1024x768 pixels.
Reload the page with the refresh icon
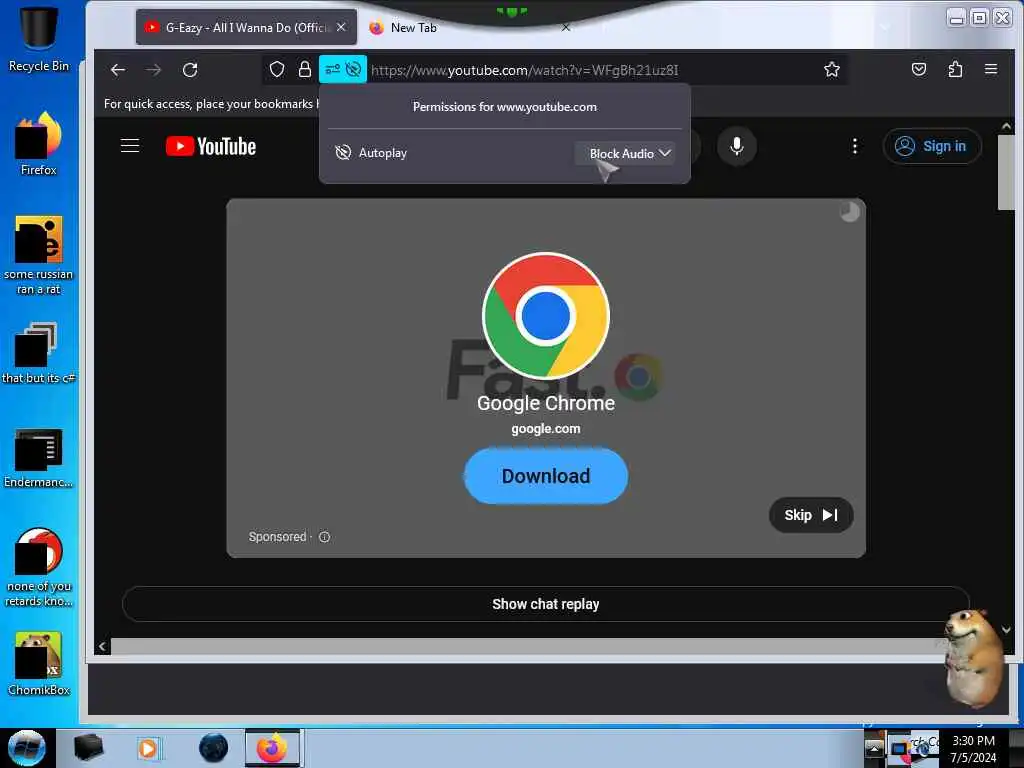tap(189, 69)
